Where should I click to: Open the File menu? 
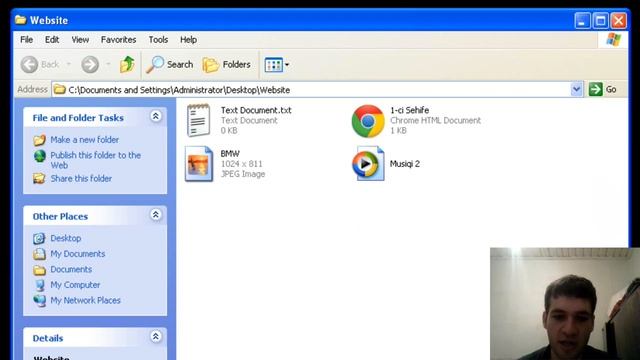[x=27, y=40]
